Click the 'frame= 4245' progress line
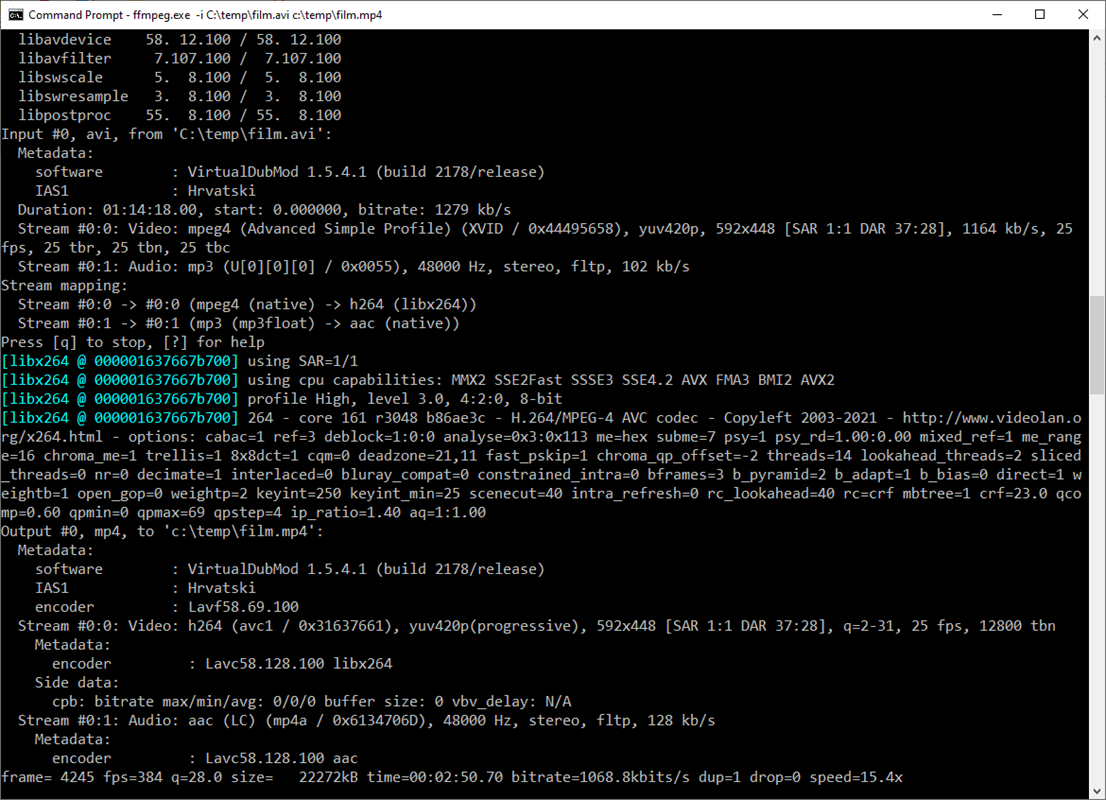 tap(452, 777)
